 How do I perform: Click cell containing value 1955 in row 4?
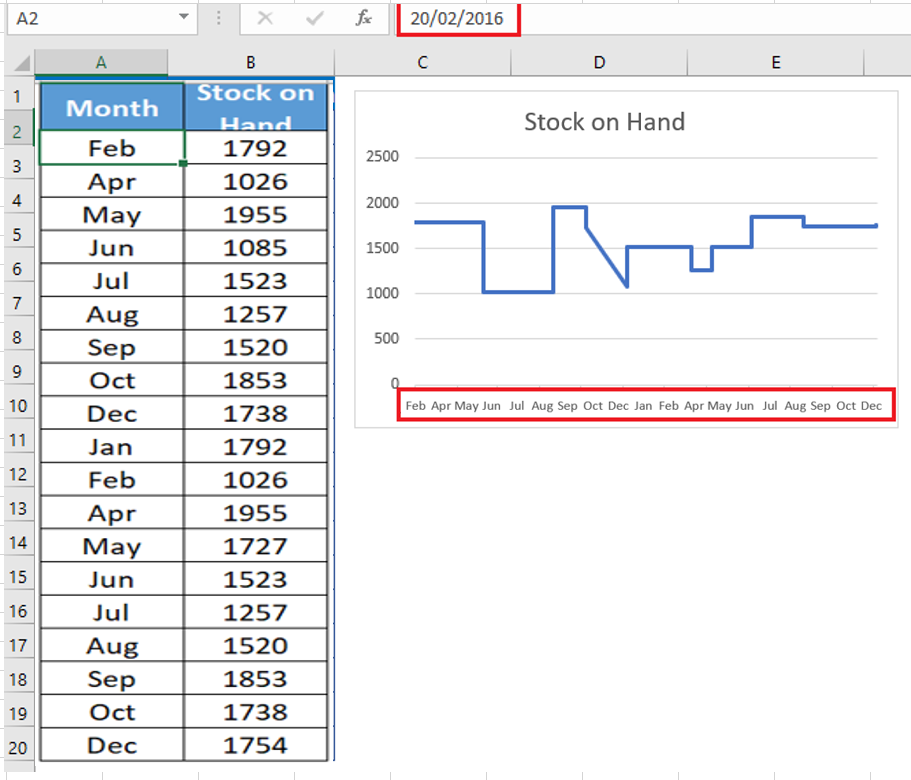click(256, 215)
